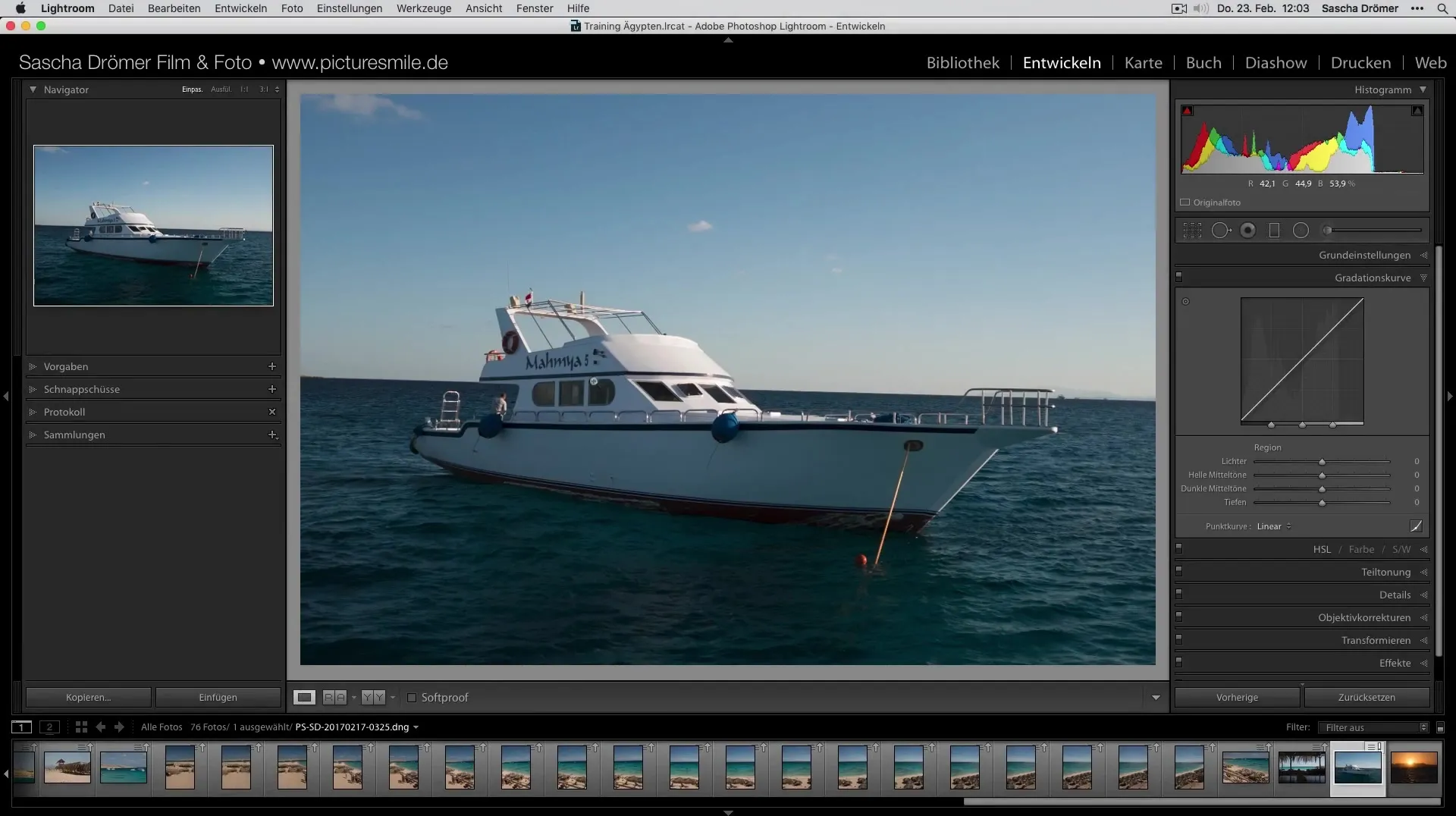The width and height of the screenshot is (1456, 816).
Task: Click the edit point curve button
Action: click(1416, 526)
